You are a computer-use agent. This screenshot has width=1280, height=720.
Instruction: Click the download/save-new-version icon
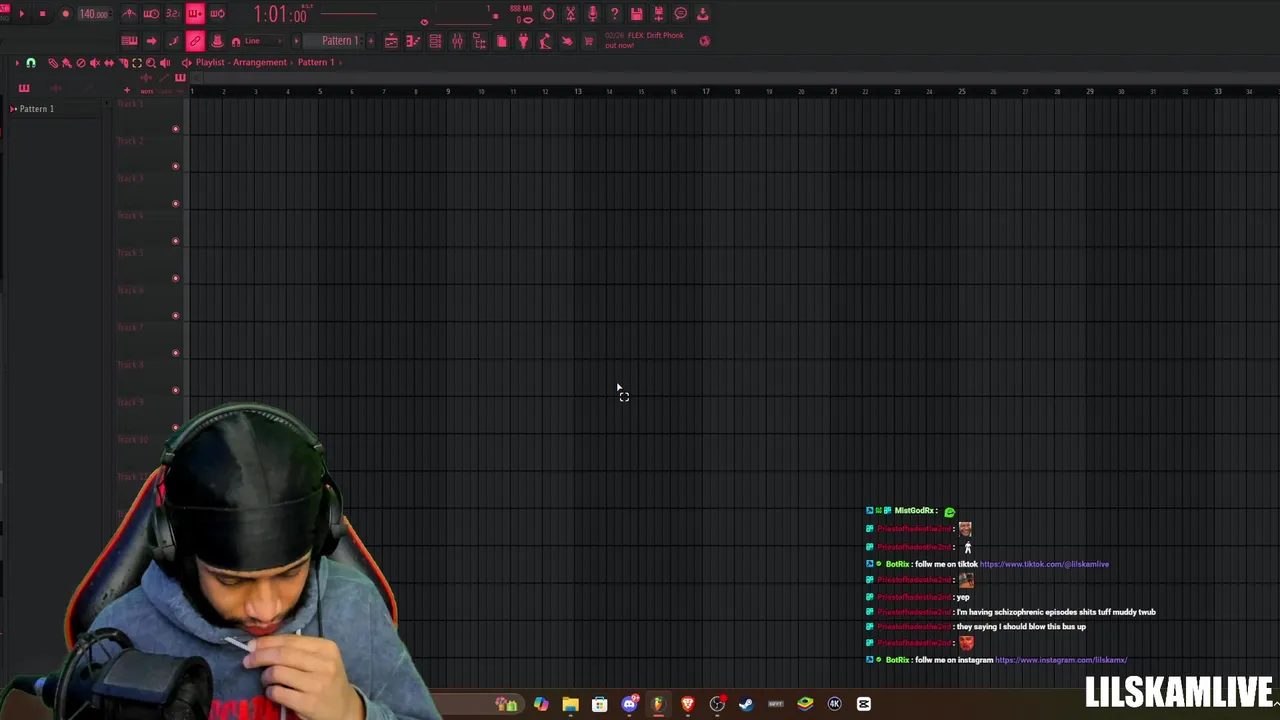point(702,14)
